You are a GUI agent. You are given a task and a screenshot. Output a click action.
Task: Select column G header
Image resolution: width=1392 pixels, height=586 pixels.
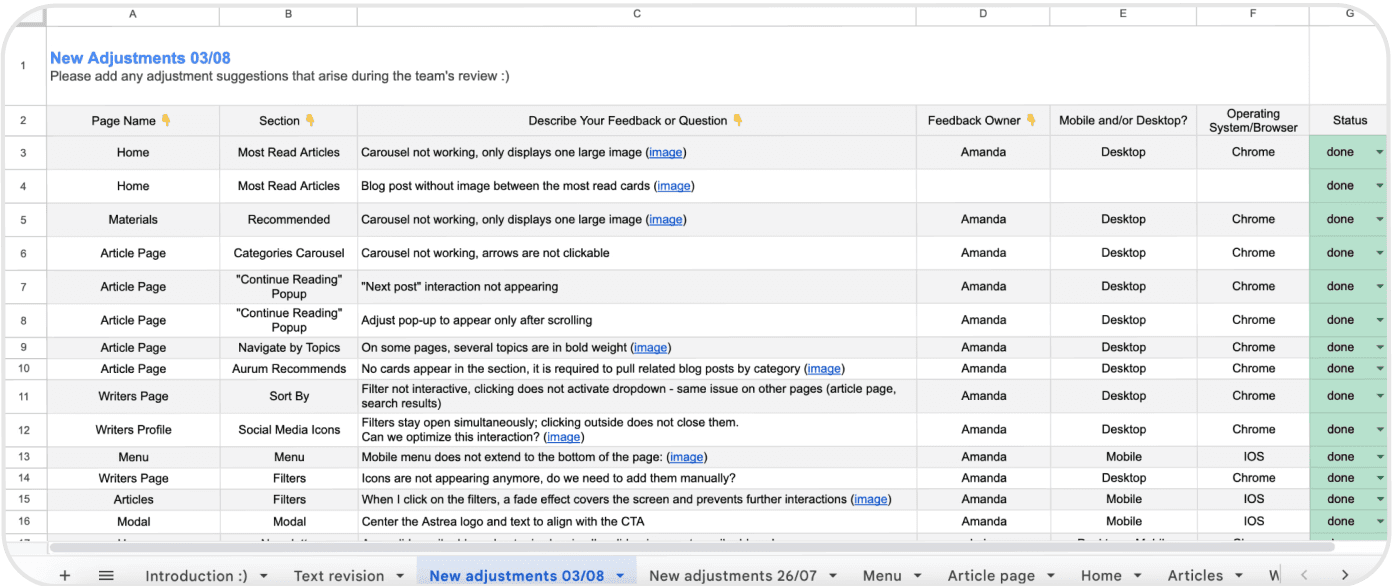[1350, 14]
